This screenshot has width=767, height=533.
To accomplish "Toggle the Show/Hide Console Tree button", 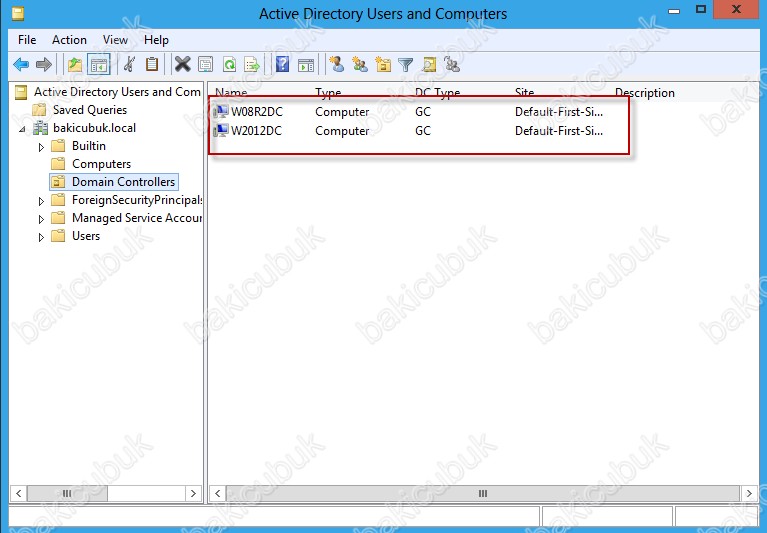I will [99, 65].
